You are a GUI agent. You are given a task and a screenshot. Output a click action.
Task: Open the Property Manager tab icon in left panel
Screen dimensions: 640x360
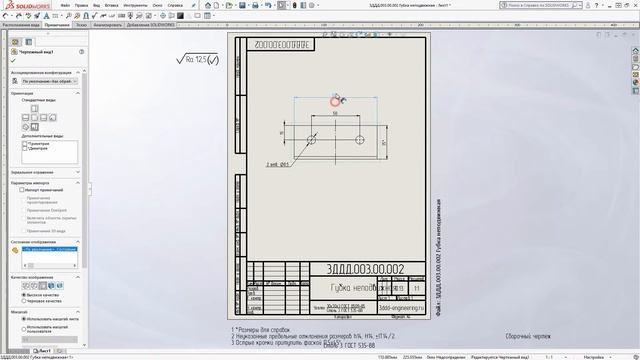29,42
